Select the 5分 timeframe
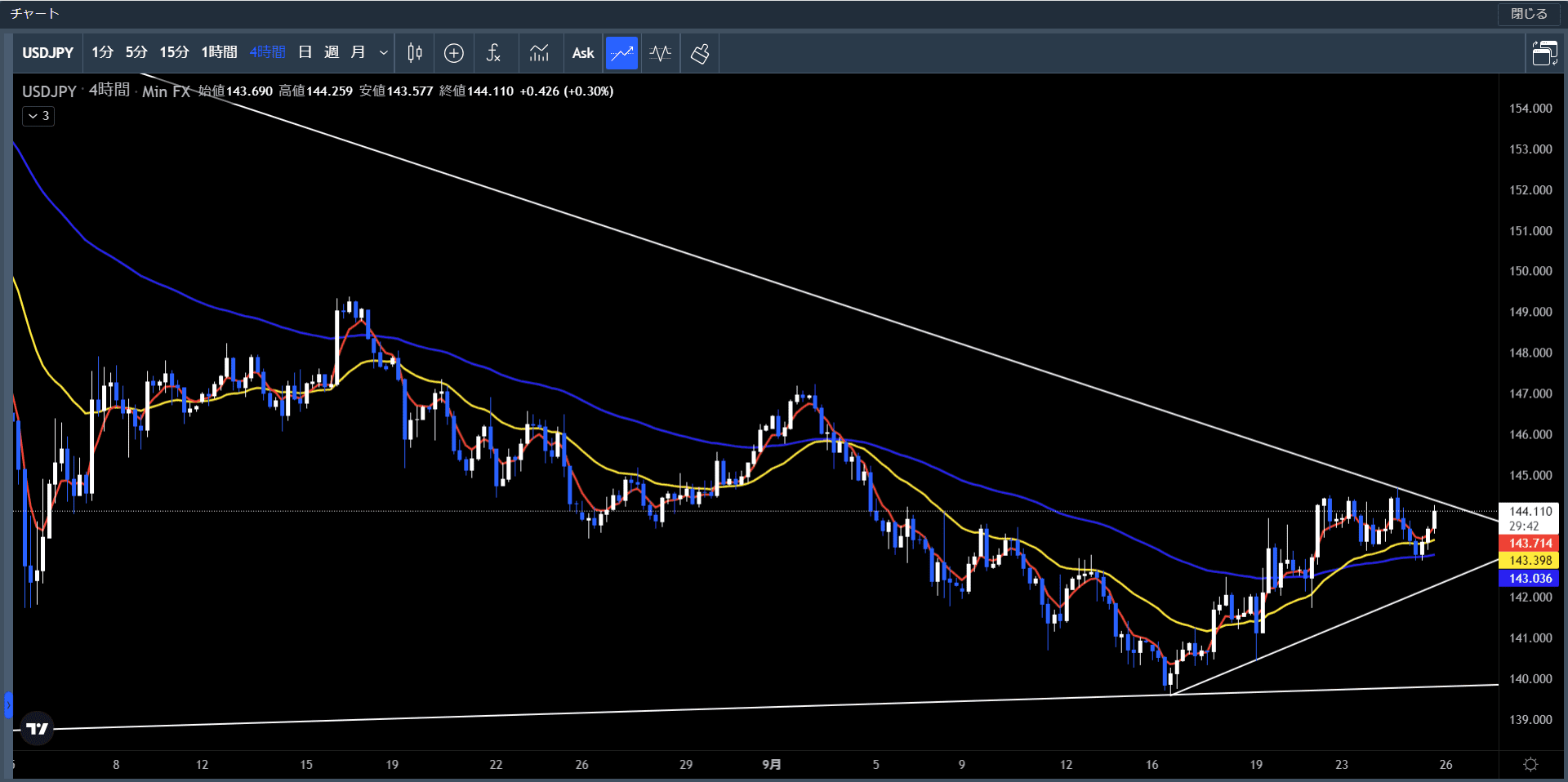Image resolution: width=1568 pixels, height=782 pixels. 136,53
